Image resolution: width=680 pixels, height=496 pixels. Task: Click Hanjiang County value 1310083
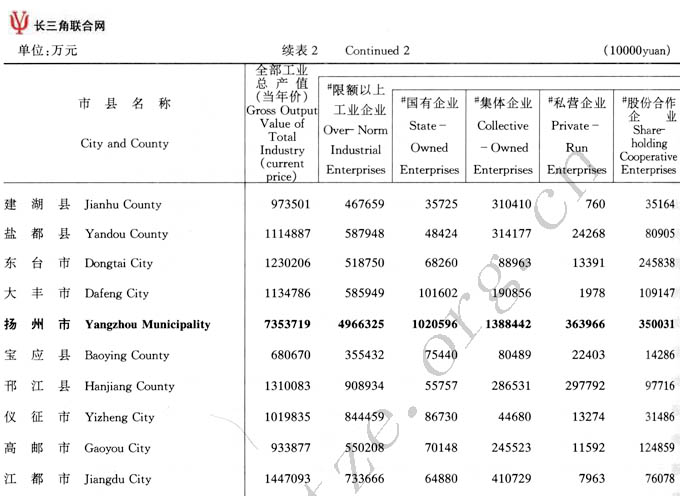click(288, 386)
